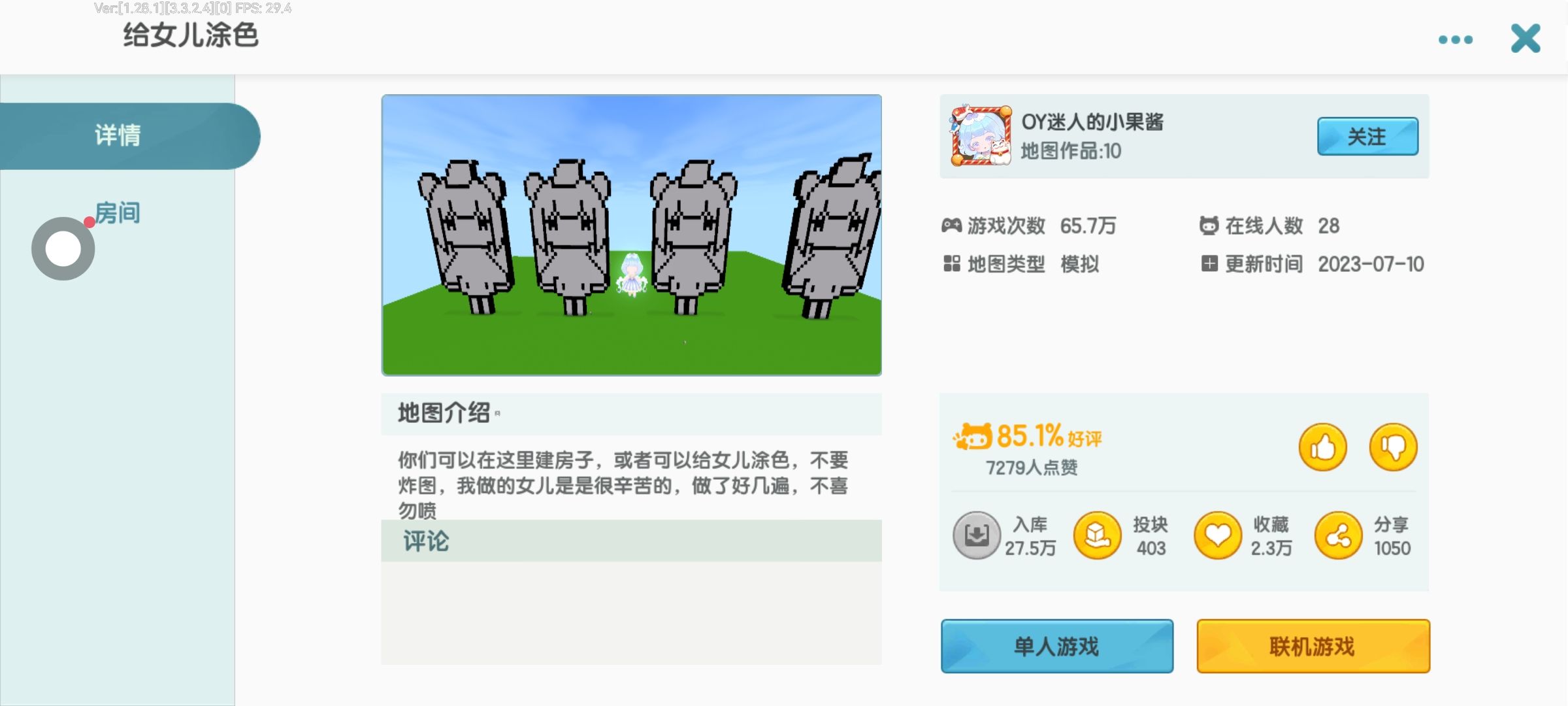The width and height of the screenshot is (1568, 706).
Task: Open the three-dots more options menu
Action: click(x=1456, y=40)
